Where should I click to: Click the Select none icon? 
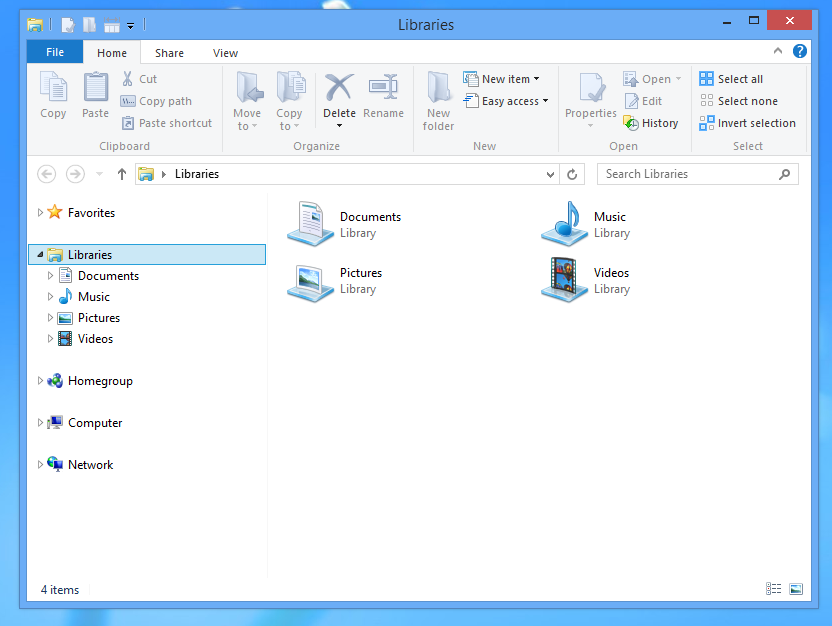click(706, 101)
